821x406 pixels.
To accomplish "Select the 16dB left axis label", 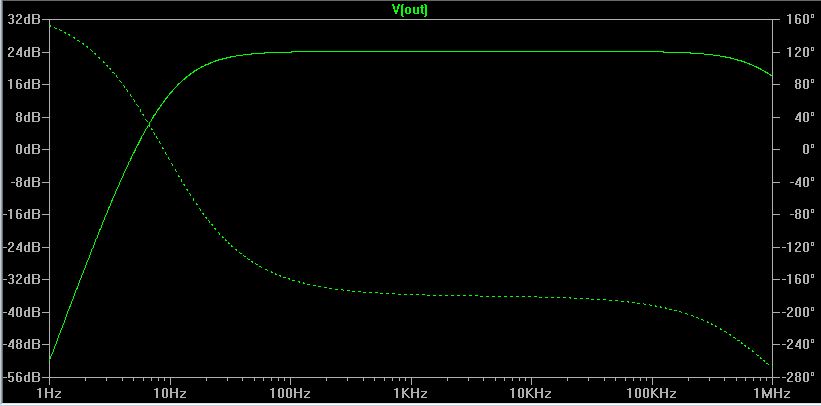I will pyautogui.click(x=23, y=85).
